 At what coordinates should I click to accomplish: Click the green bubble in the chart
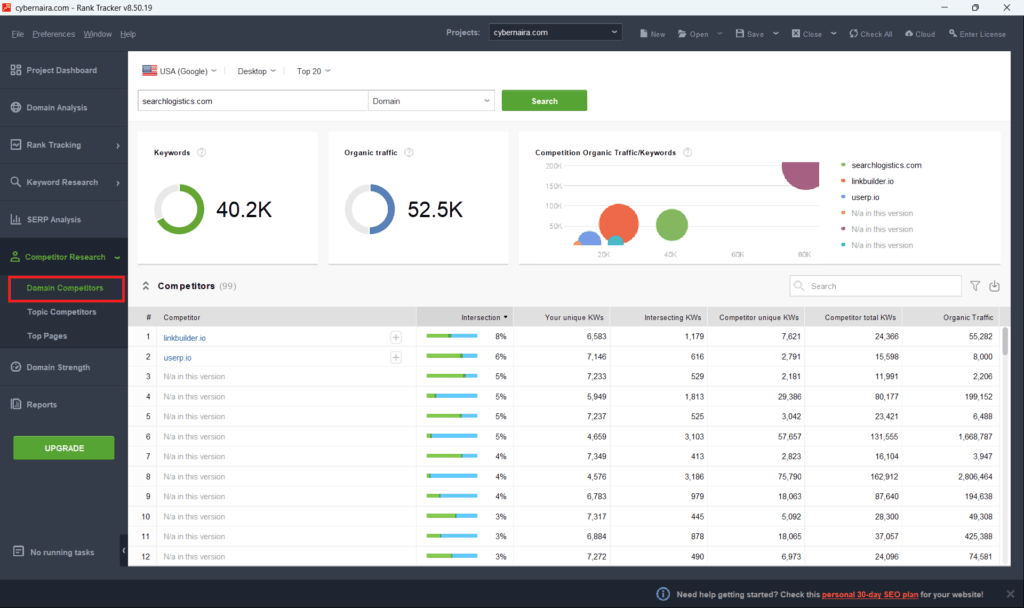[671, 225]
